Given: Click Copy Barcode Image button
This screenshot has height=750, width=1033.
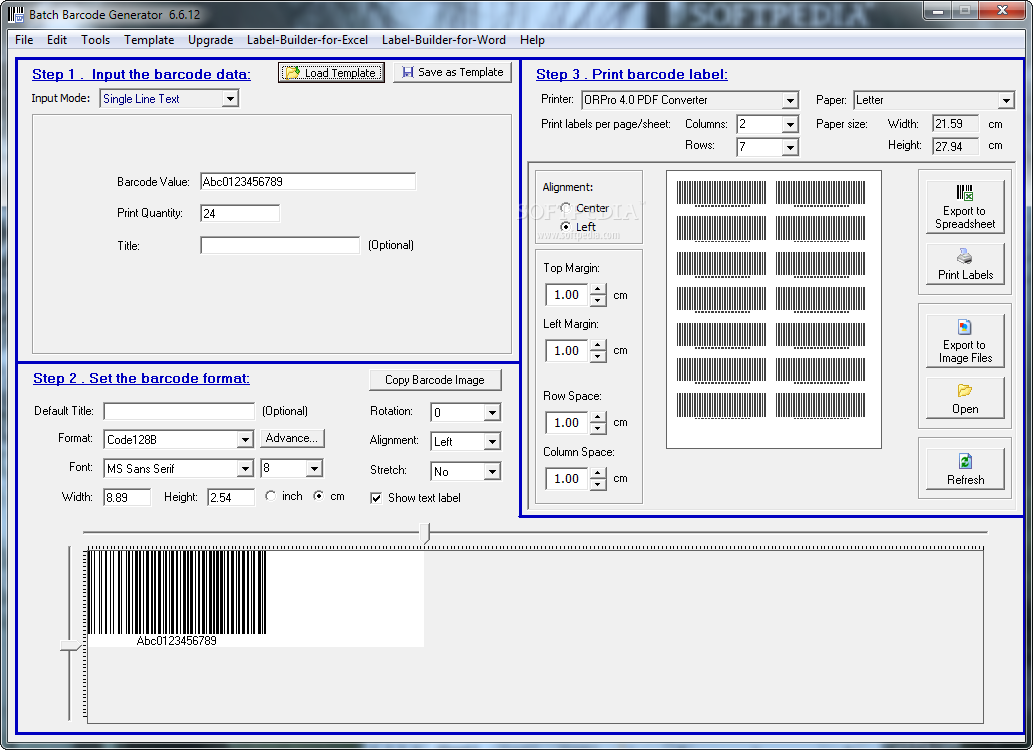Looking at the screenshot, I should (435, 380).
